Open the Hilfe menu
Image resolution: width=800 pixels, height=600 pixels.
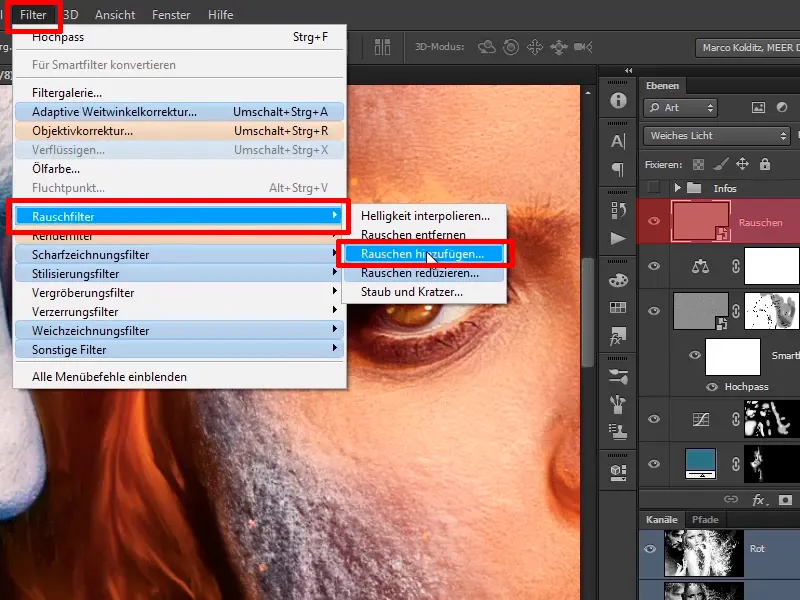coord(220,15)
